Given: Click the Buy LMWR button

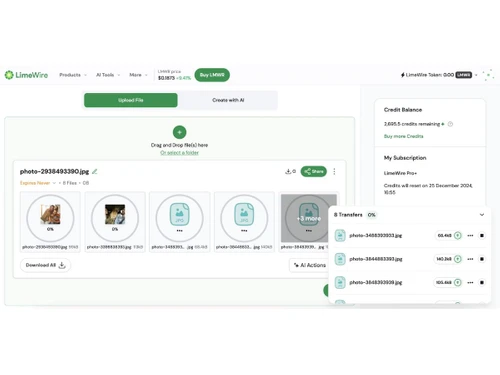Looking at the screenshot, I should pos(212,75).
